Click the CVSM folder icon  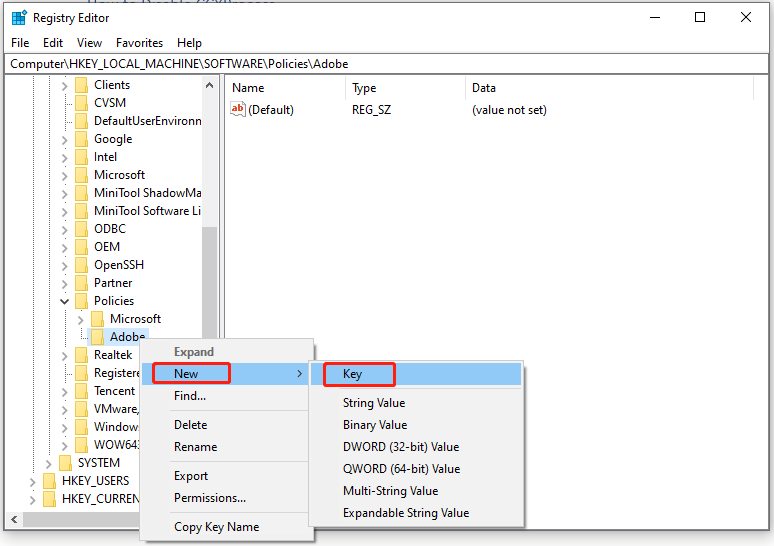(81, 103)
